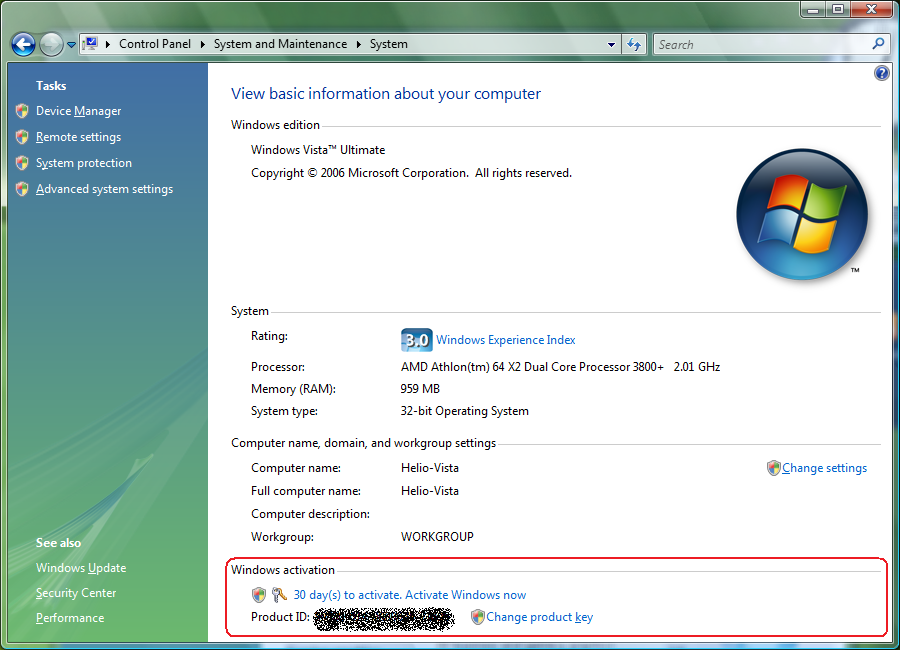Open Windows Update under See also

click(x=81, y=568)
